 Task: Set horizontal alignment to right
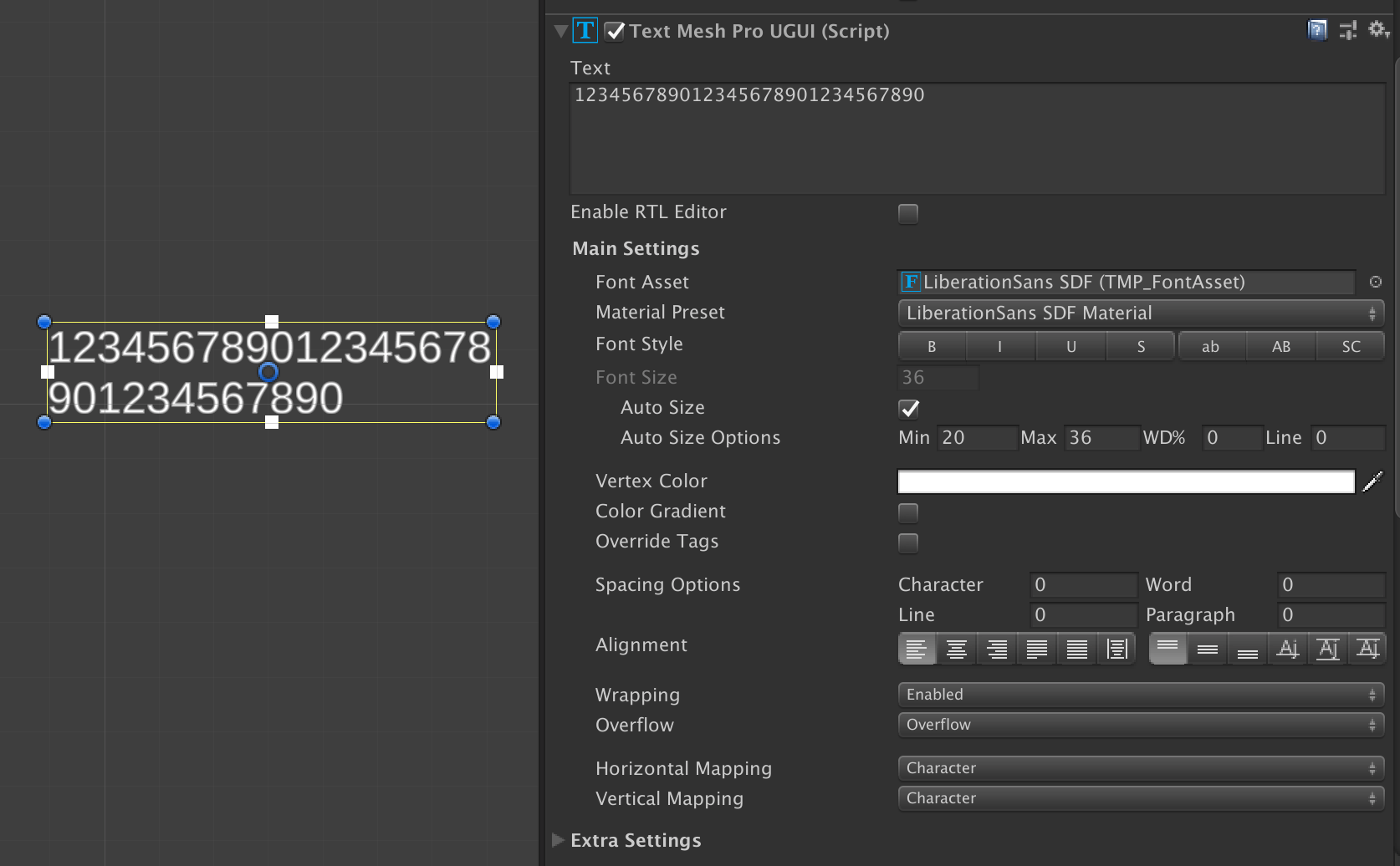(997, 649)
